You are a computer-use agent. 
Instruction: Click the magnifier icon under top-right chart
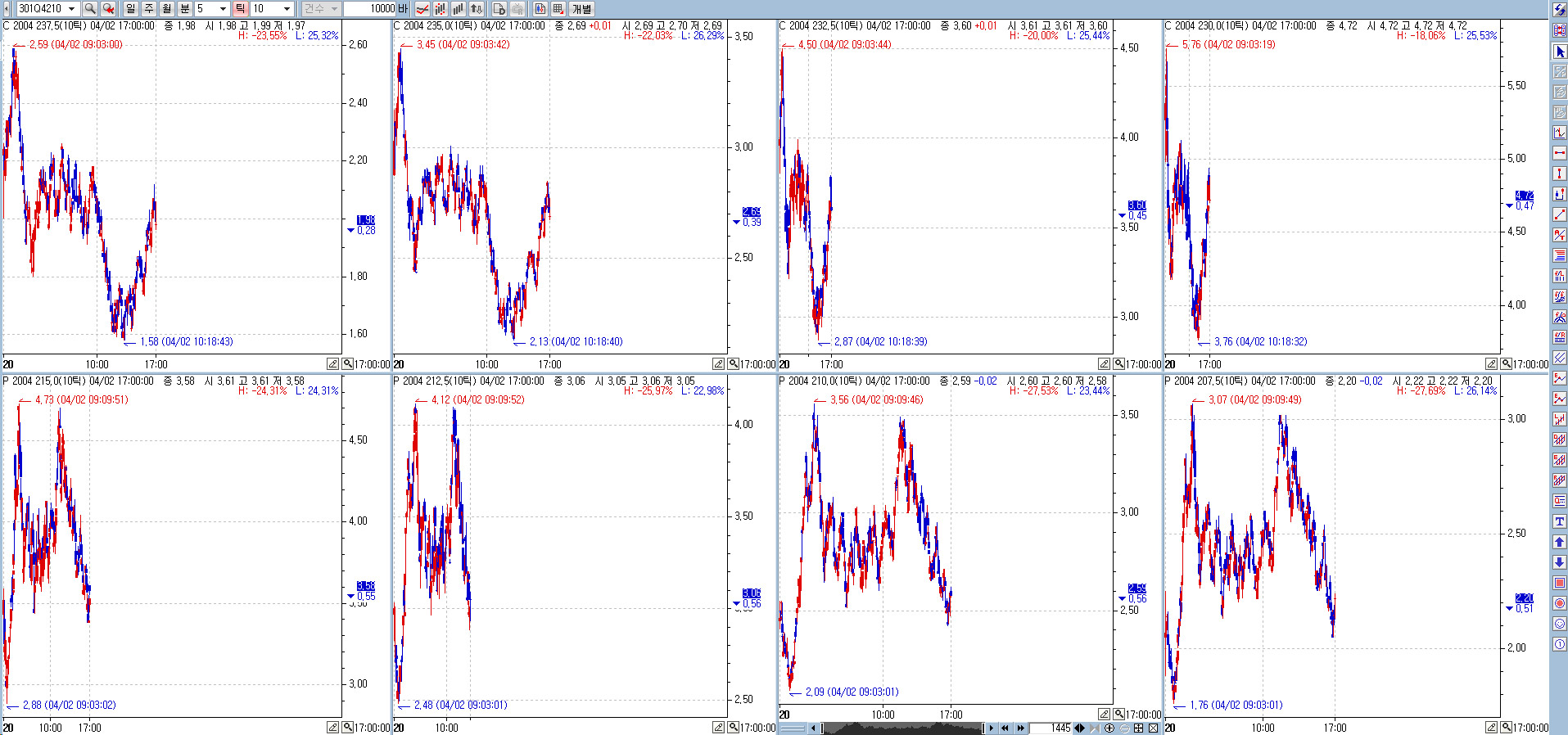[1507, 363]
